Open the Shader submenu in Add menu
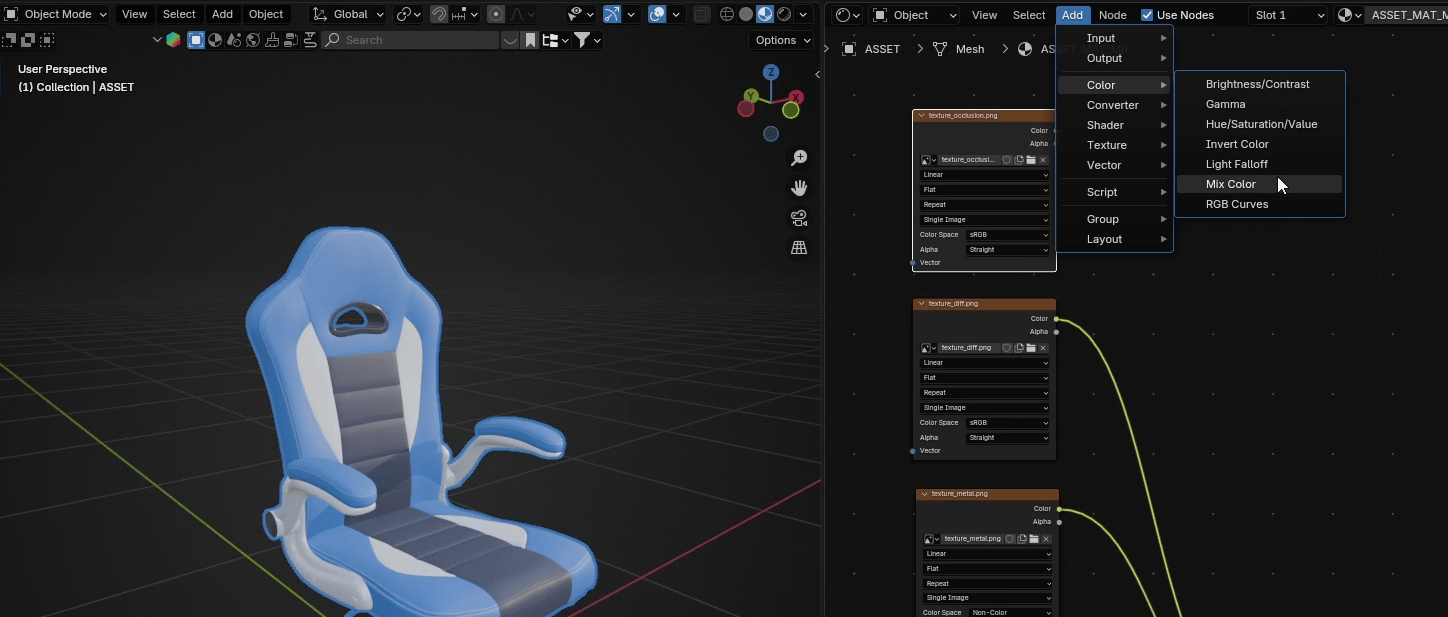Screen dimensions: 1448x617 tap(1105, 125)
